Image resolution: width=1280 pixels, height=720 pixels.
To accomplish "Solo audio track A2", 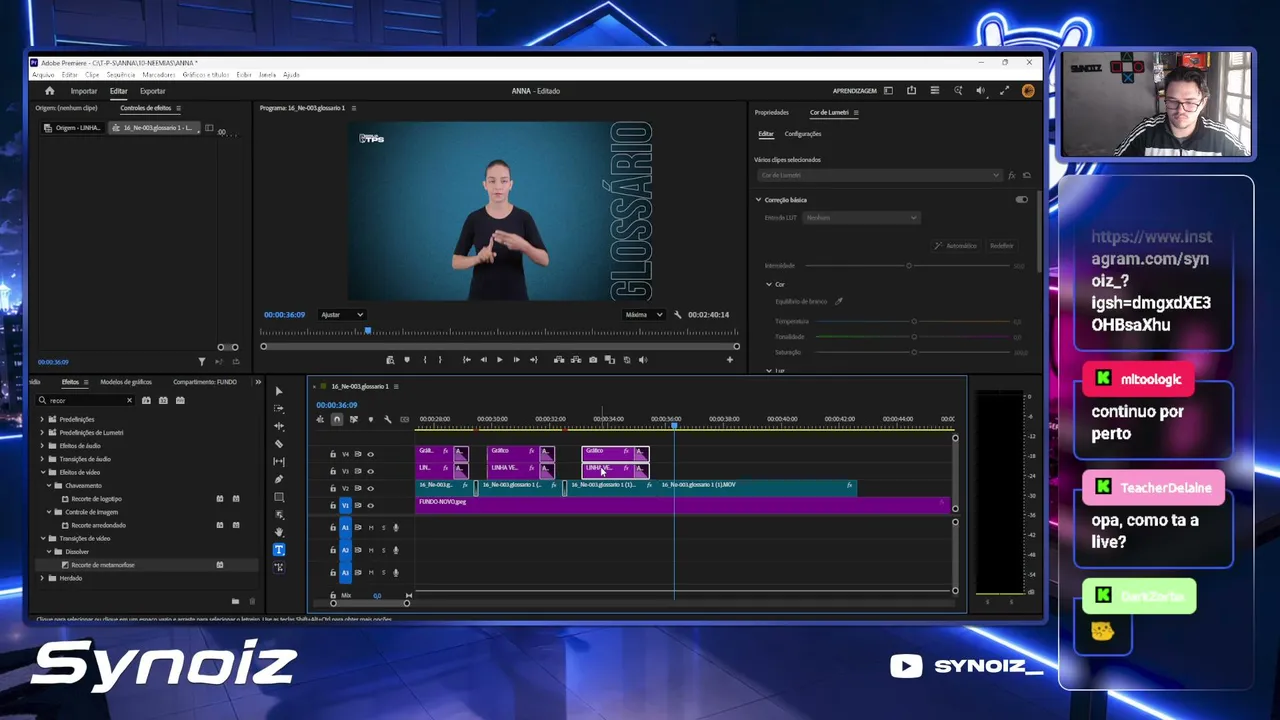I will [383, 550].
